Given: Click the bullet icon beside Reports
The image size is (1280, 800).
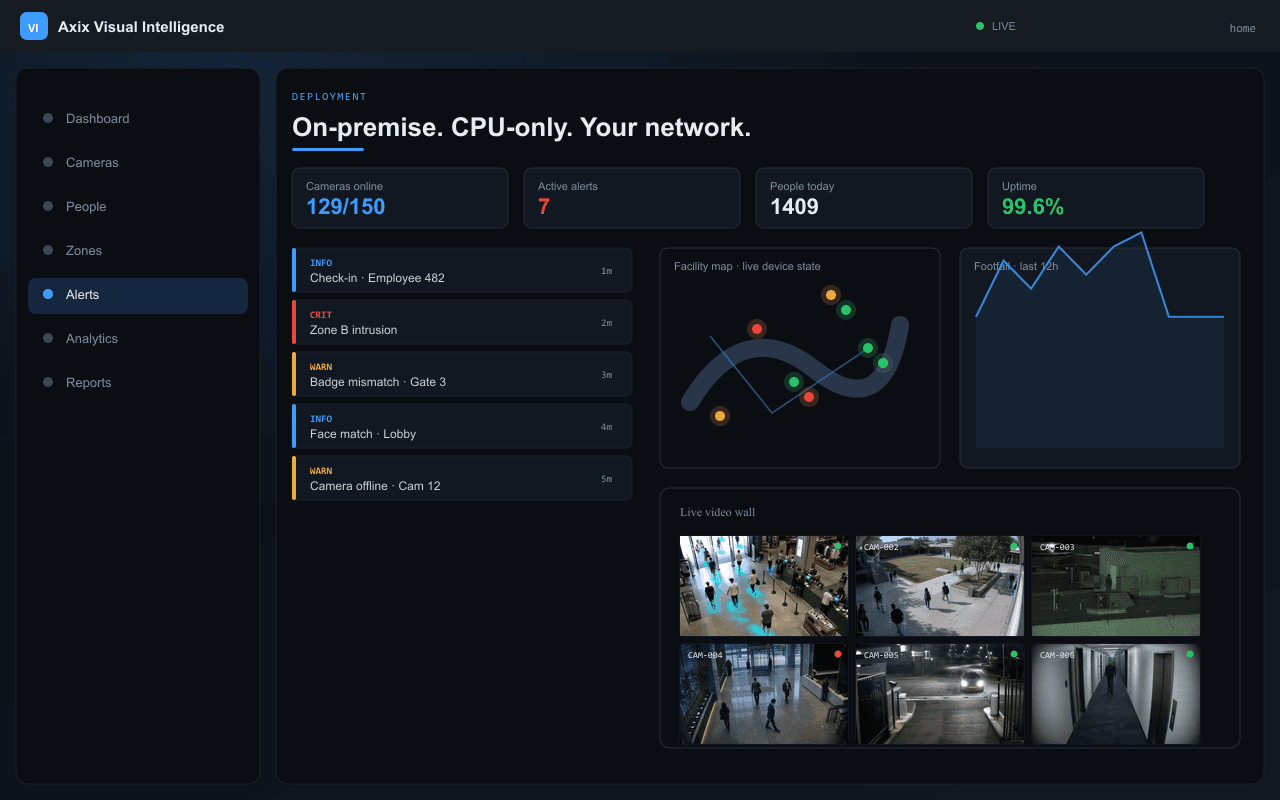Looking at the screenshot, I should click(x=48, y=382).
